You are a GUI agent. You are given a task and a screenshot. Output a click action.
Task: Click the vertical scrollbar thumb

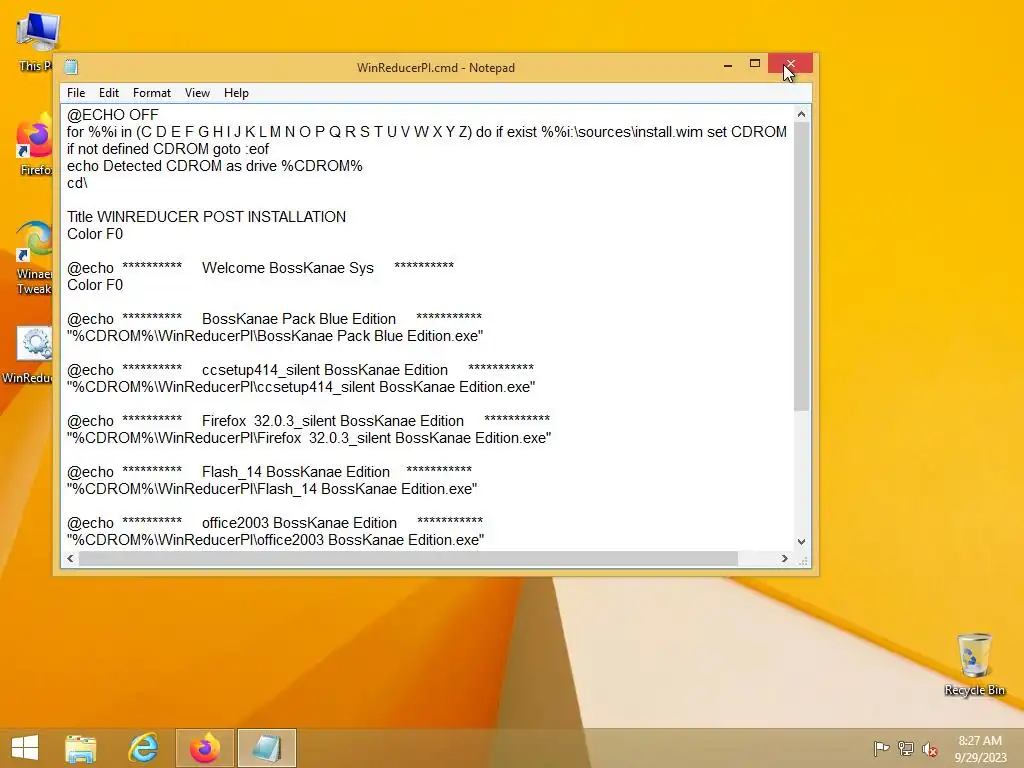pyautogui.click(x=802, y=266)
